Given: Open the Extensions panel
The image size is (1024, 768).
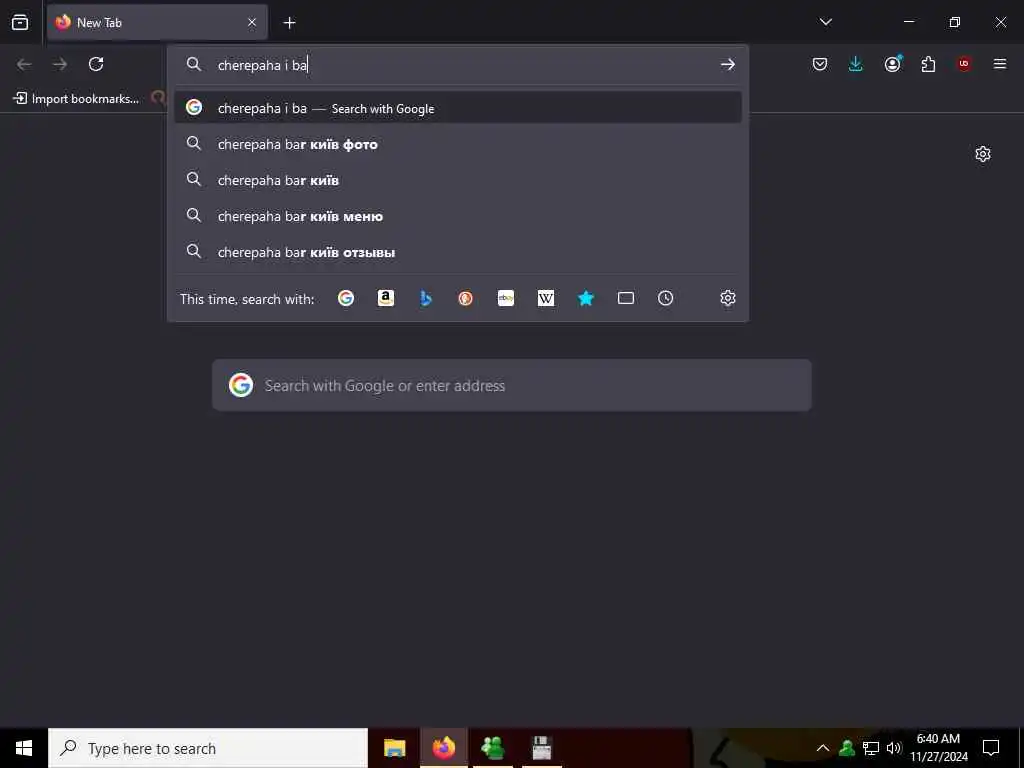Looking at the screenshot, I should (928, 64).
